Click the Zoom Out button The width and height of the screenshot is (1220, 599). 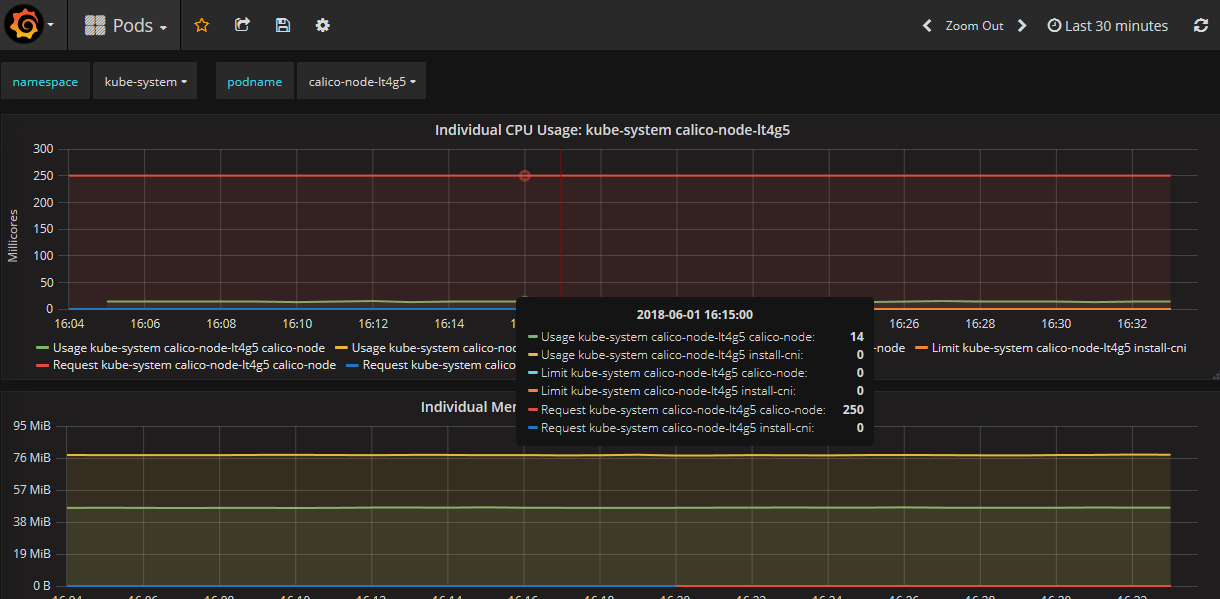[974, 26]
